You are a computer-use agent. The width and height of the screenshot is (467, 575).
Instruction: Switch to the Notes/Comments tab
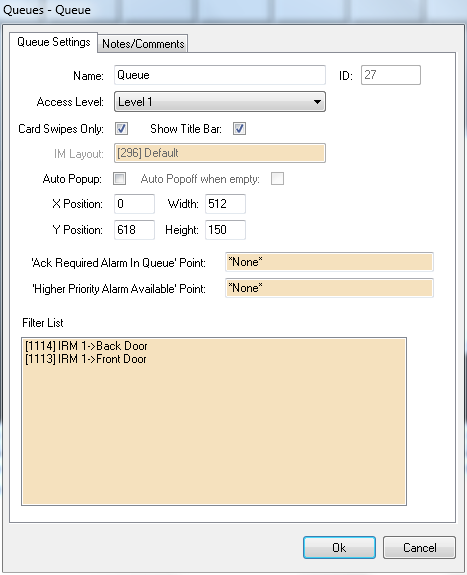[143, 44]
